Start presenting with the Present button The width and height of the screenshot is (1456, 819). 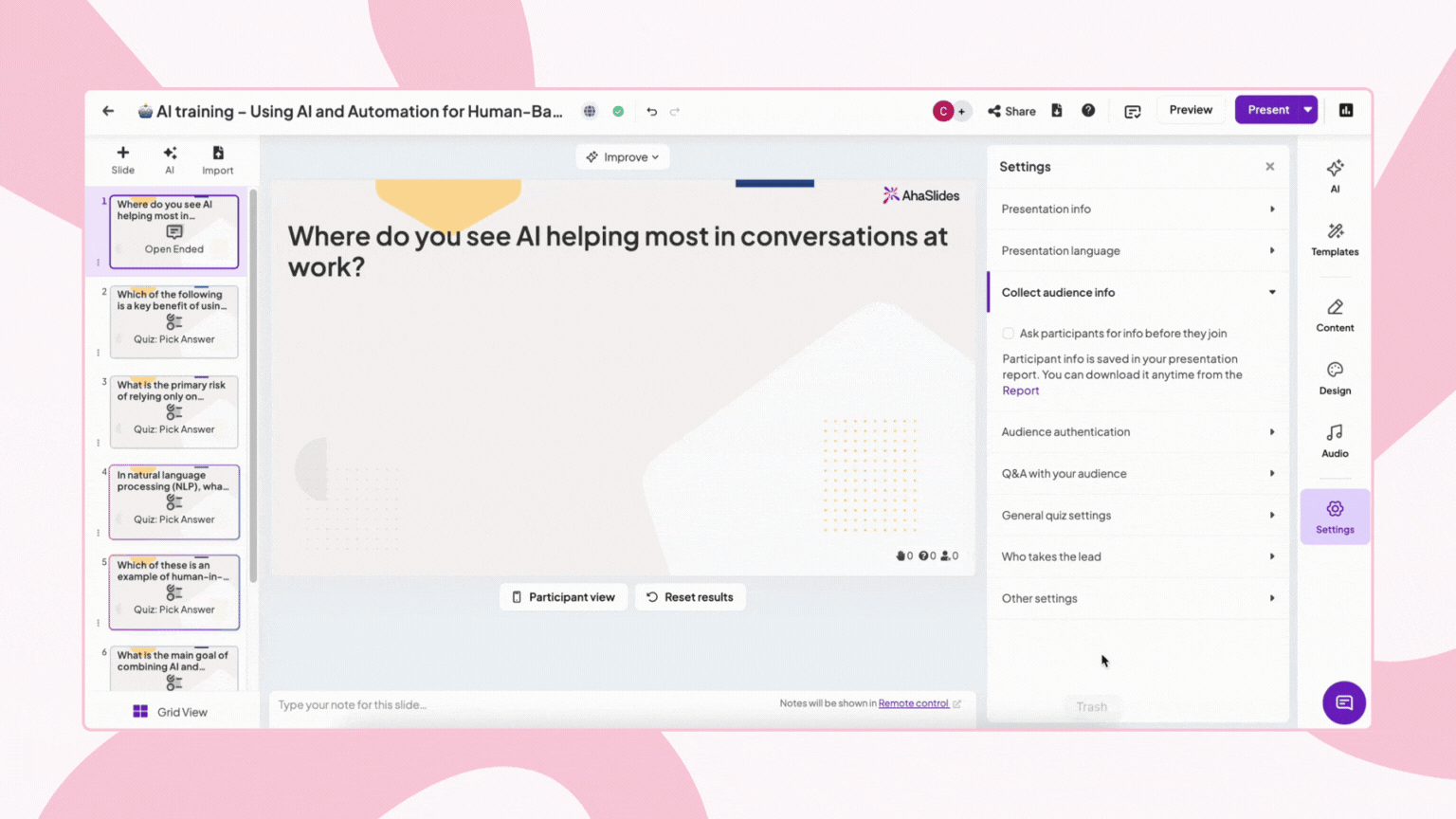coord(1267,110)
